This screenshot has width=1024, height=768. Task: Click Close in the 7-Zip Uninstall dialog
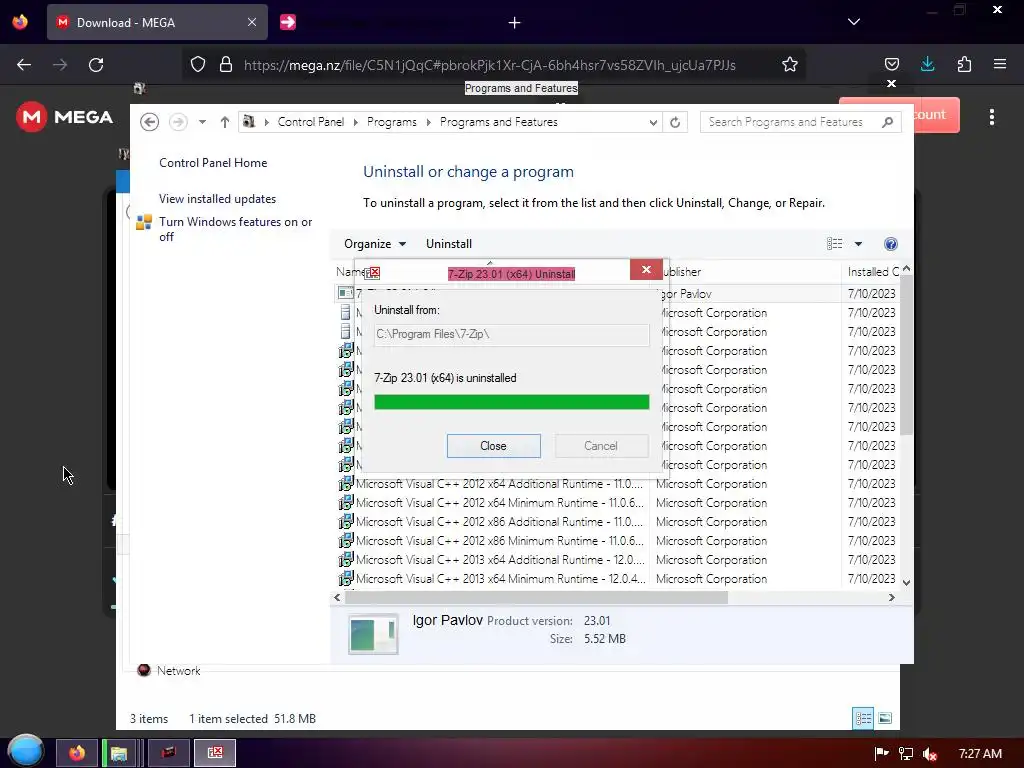coord(493,446)
